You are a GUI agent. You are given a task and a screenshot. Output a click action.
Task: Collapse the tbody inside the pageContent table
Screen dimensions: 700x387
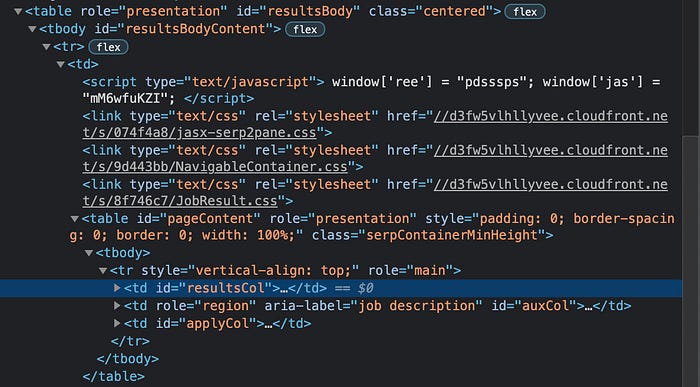(x=89, y=253)
